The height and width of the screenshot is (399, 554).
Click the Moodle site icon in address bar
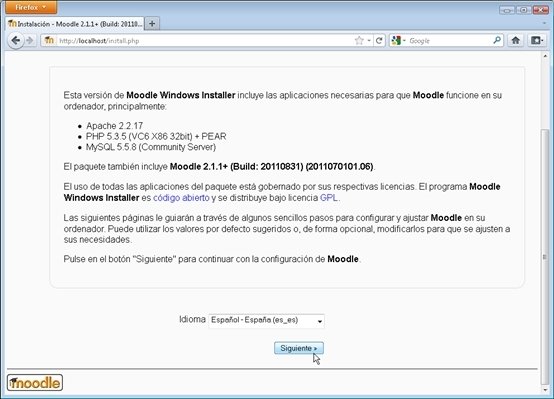coord(49,41)
